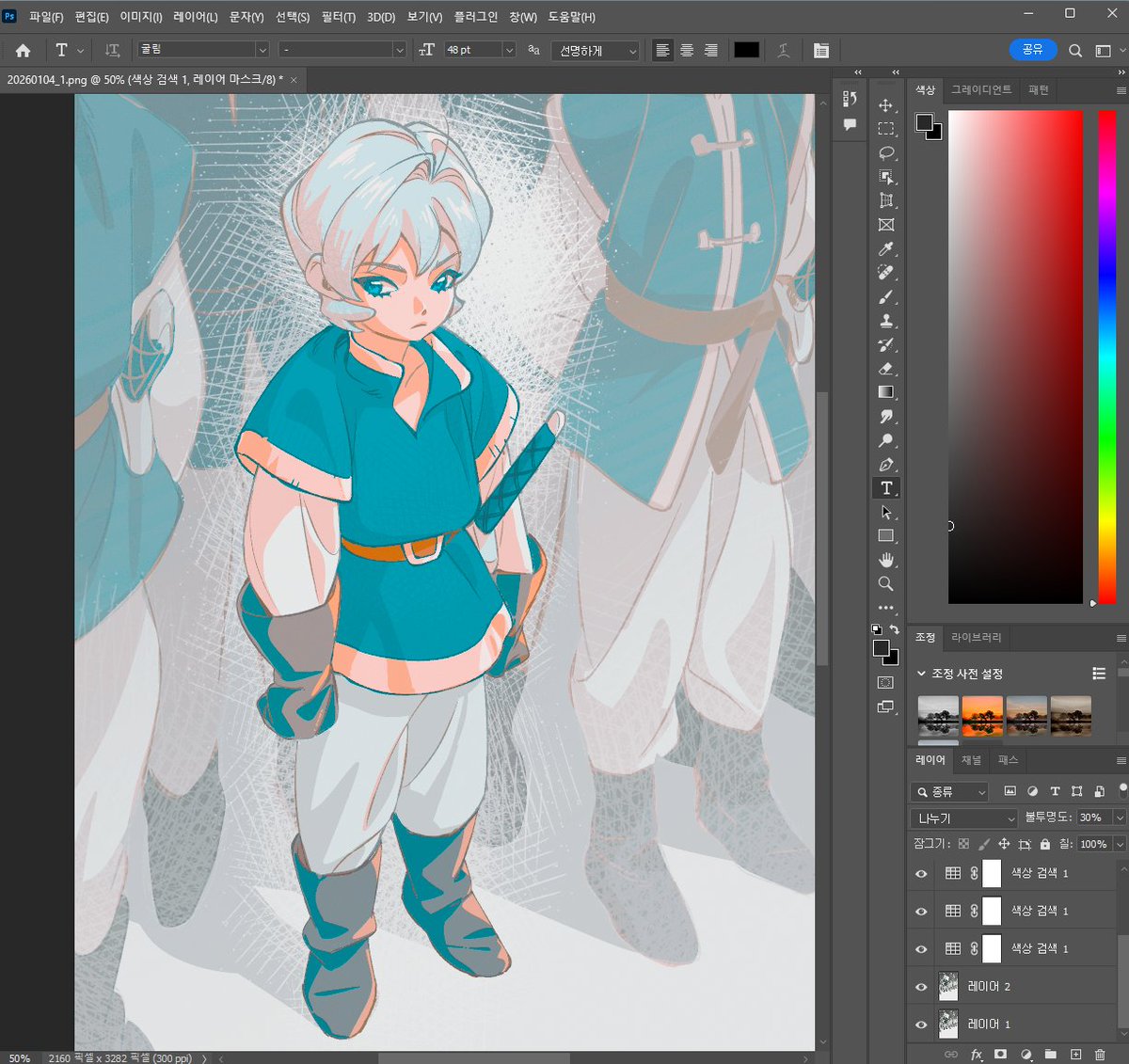Click the black text color swatch

click(746, 51)
